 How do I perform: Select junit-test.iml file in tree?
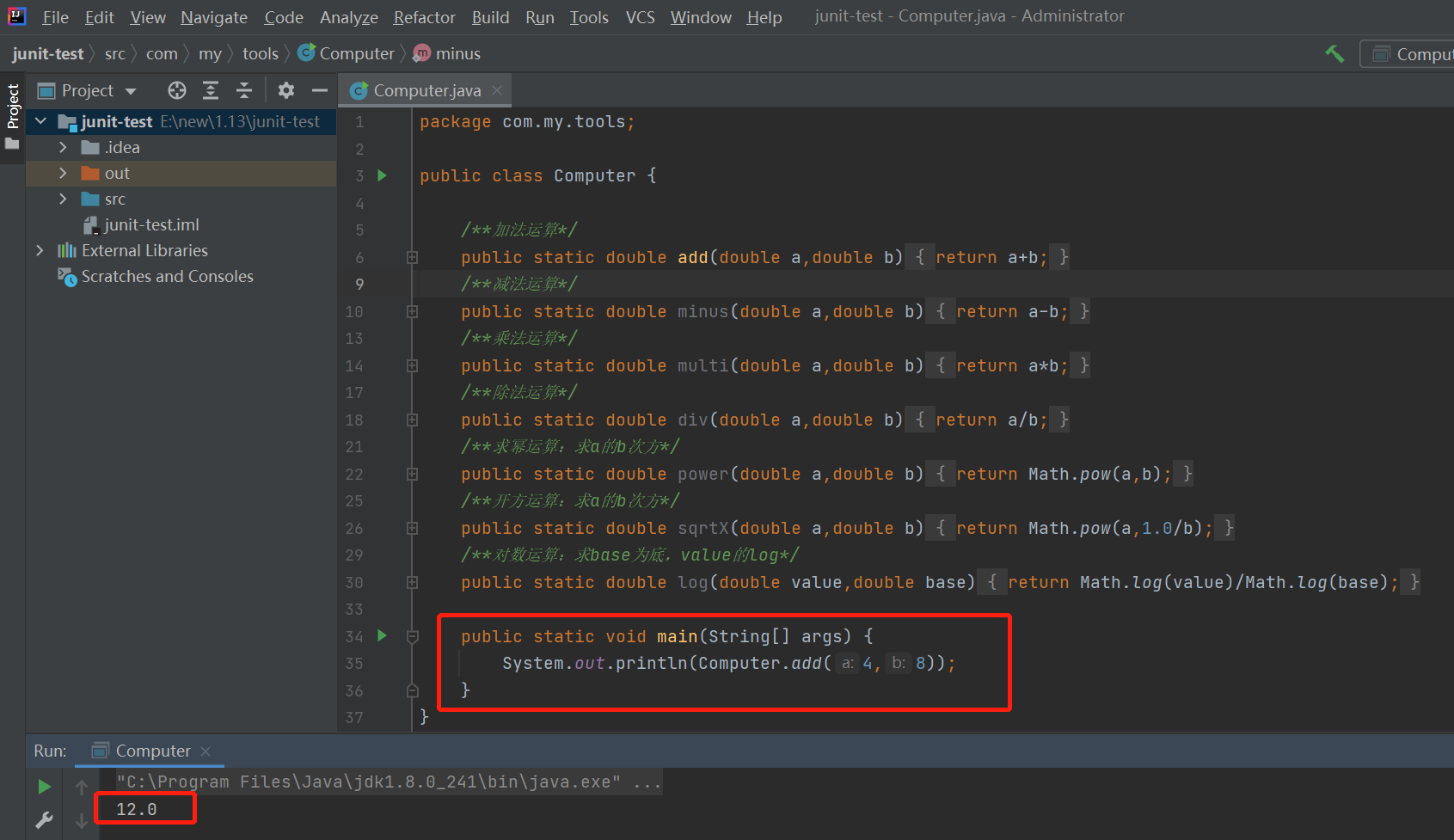coord(151,225)
